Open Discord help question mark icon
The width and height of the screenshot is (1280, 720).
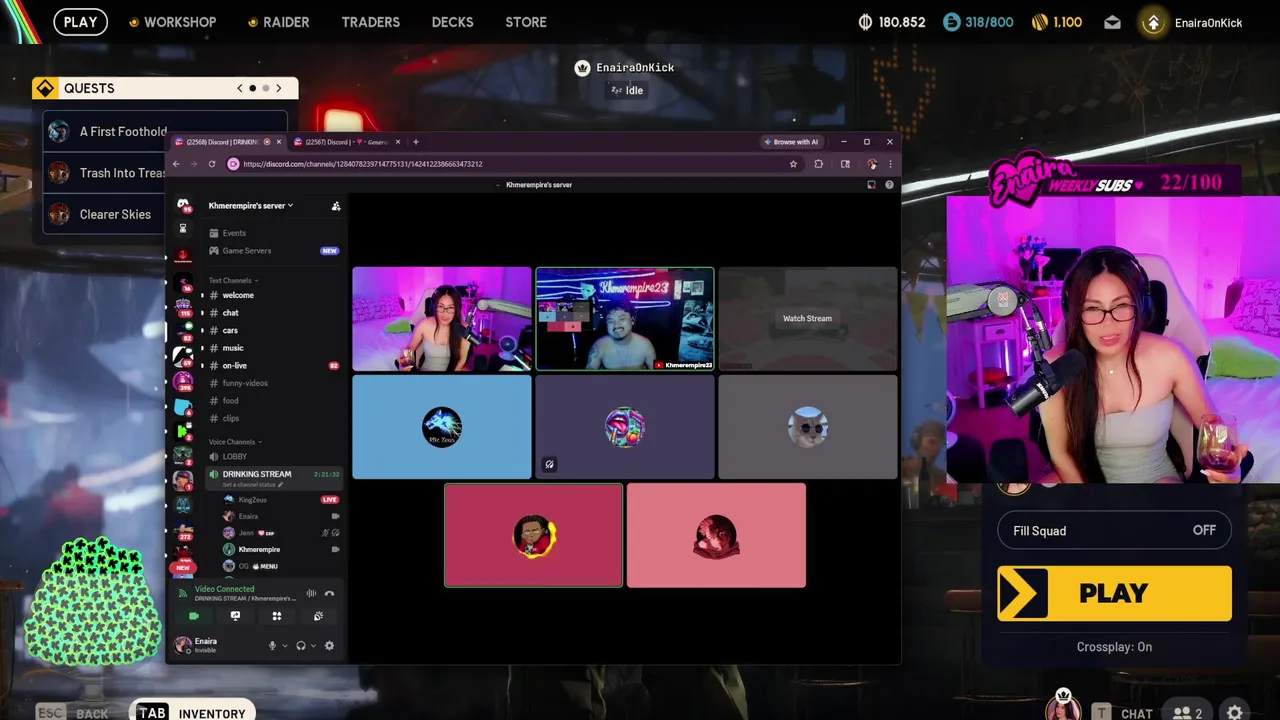click(889, 185)
